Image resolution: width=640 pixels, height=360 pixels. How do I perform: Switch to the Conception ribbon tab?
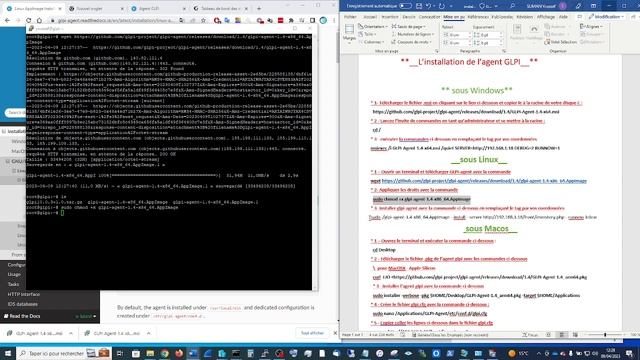pos(429,17)
